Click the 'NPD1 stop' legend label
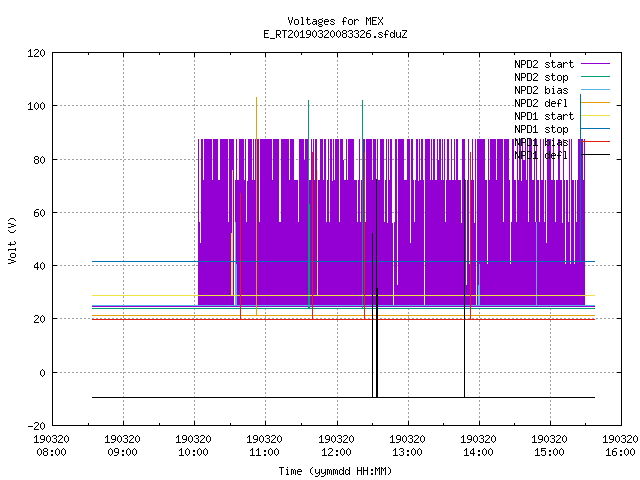Image resolution: width=640 pixels, height=480 pixels. coord(541,129)
